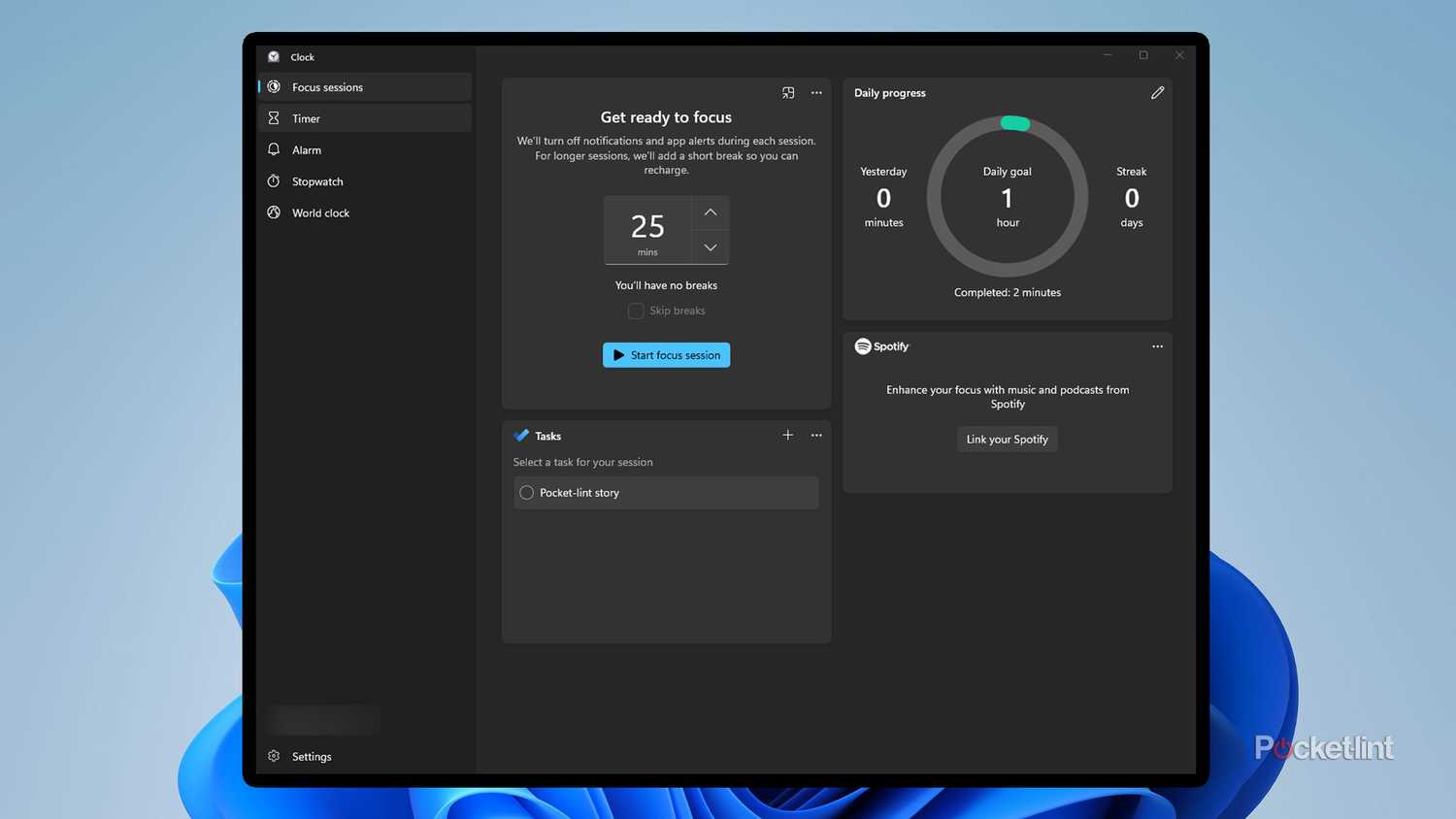Viewport: 1456px width, 819px height.
Task: Check off the Pocket-lint story circle
Action: coord(526,492)
